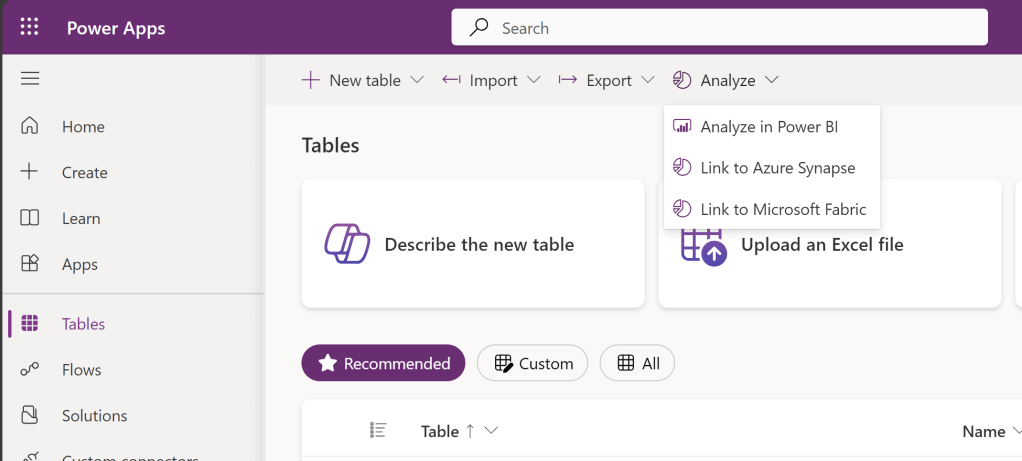Open the Create page in sidebar
This screenshot has width=1022, height=461.
(x=84, y=173)
